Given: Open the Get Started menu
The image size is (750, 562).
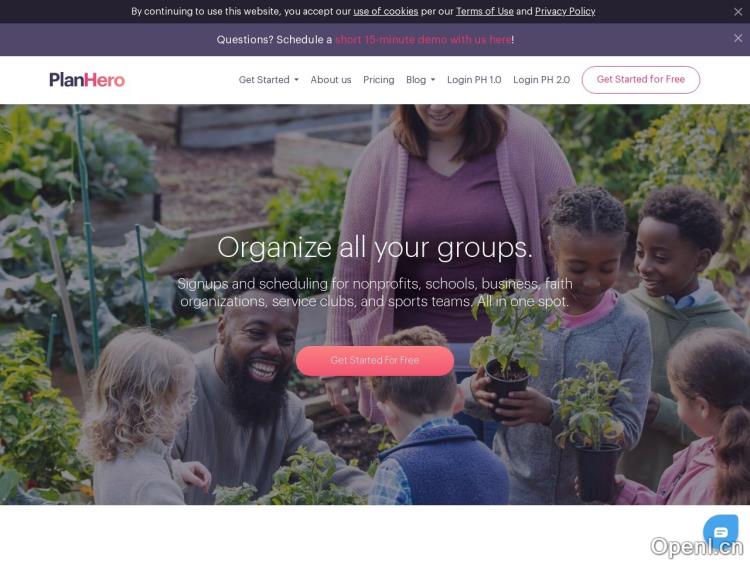Looking at the screenshot, I should click(264, 80).
